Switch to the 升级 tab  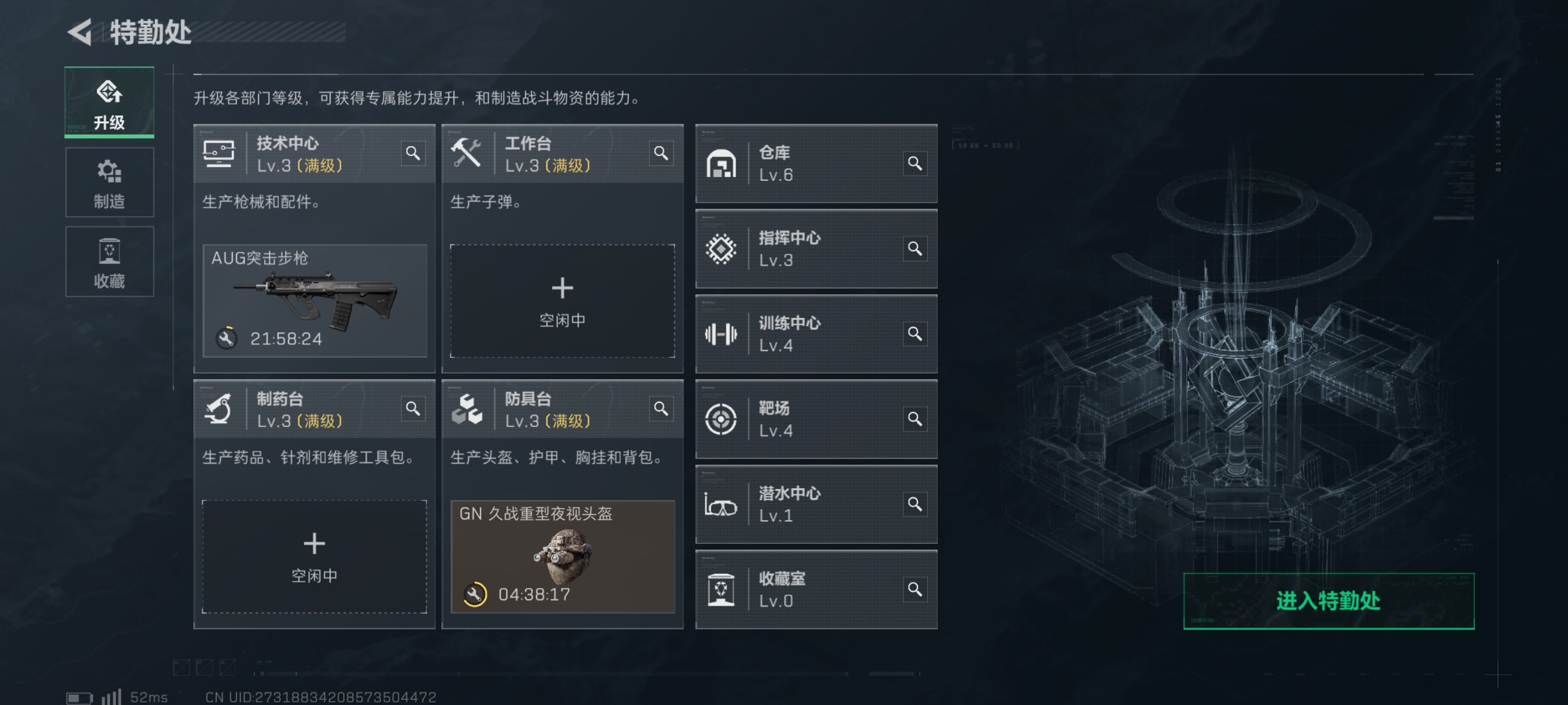[x=110, y=102]
